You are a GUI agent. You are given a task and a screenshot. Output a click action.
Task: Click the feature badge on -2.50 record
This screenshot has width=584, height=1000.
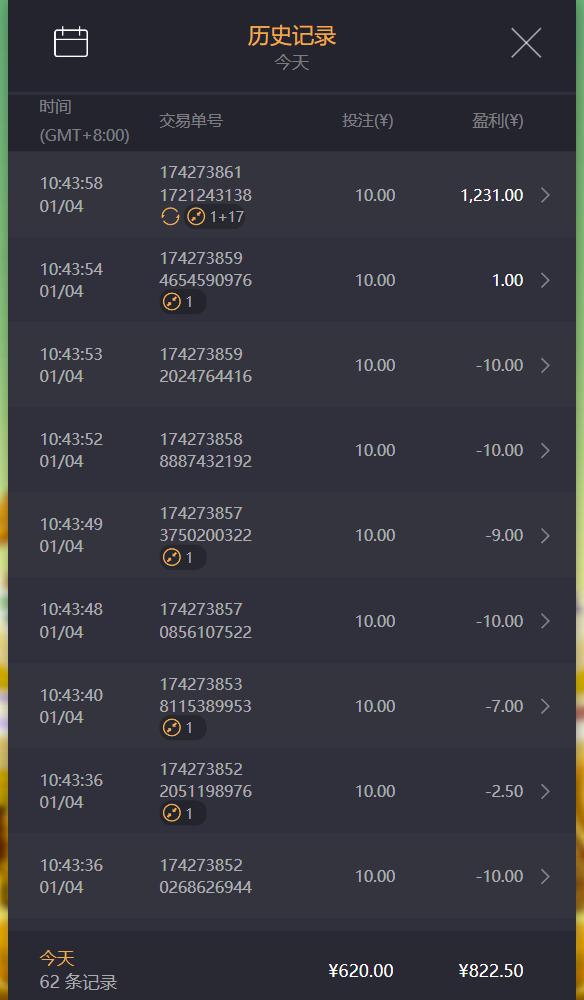click(182, 813)
